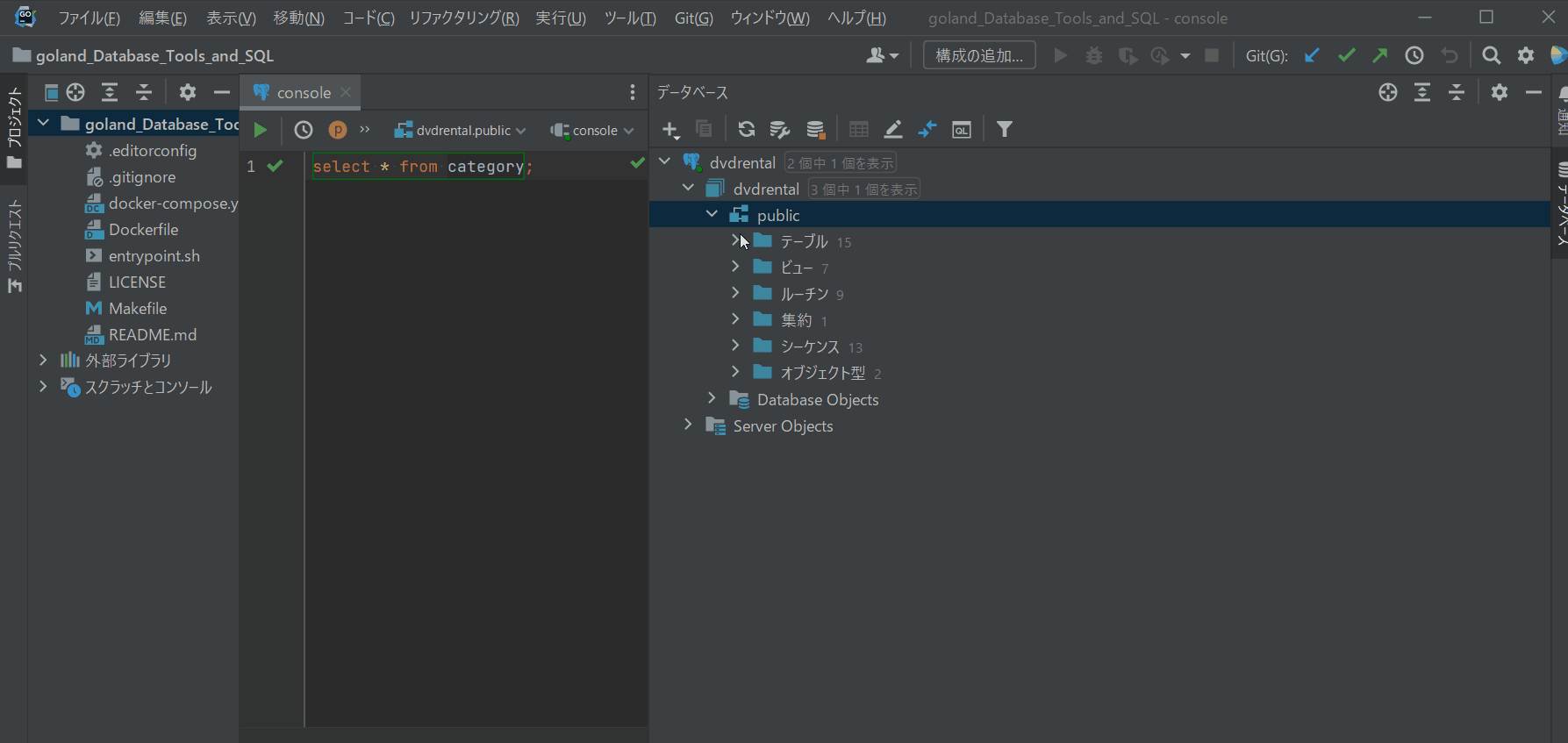This screenshot has height=743, width=1568.
Task: Open the ヘルプ(H) menu
Action: point(856,18)
